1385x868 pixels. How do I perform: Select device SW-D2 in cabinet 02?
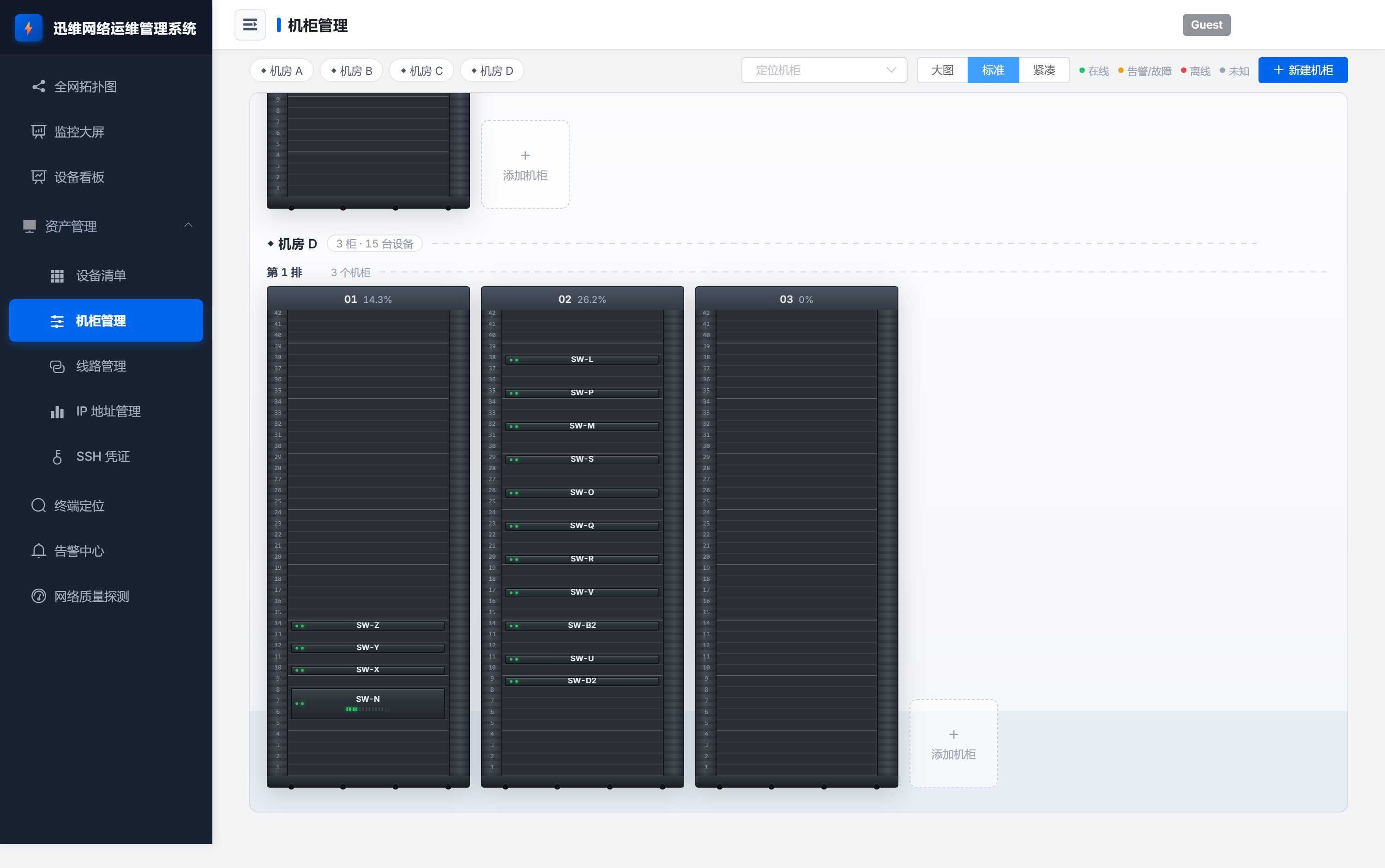point(582,681)
